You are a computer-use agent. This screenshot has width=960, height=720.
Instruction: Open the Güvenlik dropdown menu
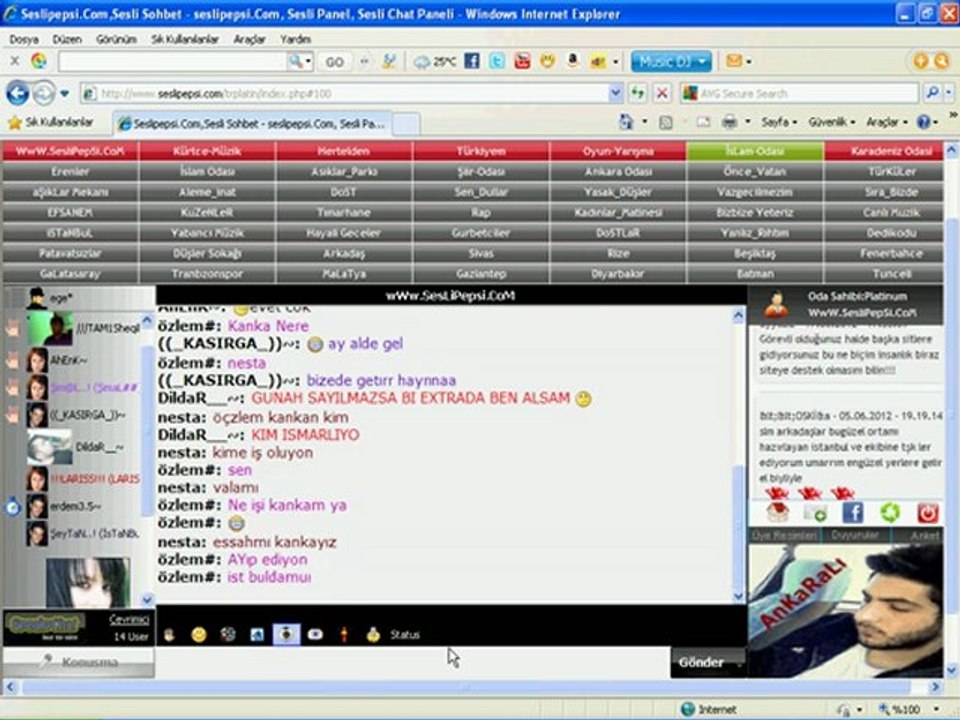tap(831, 122)
